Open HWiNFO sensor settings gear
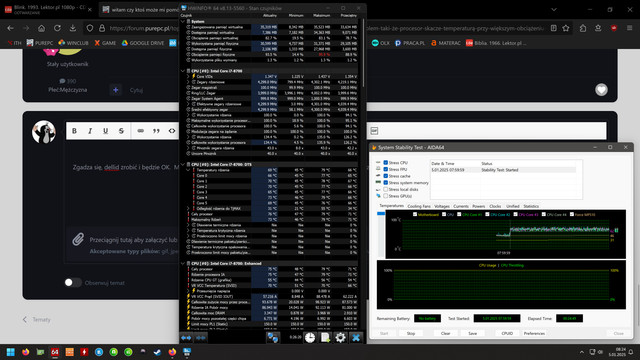This screenshot has width=640, height=360. tap(340, 338)
